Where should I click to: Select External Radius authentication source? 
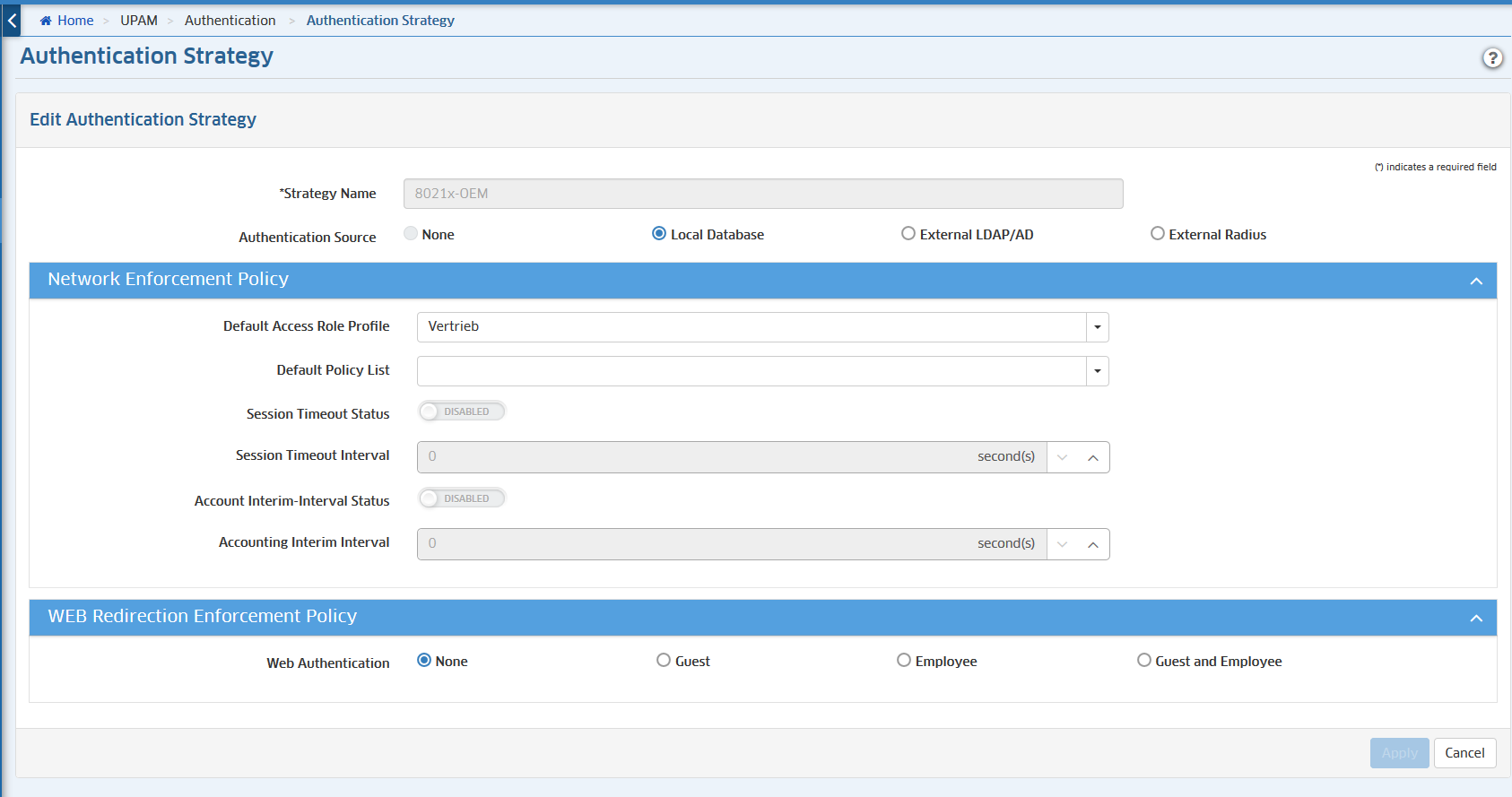pyautogui.click(x=1158, y=234)
